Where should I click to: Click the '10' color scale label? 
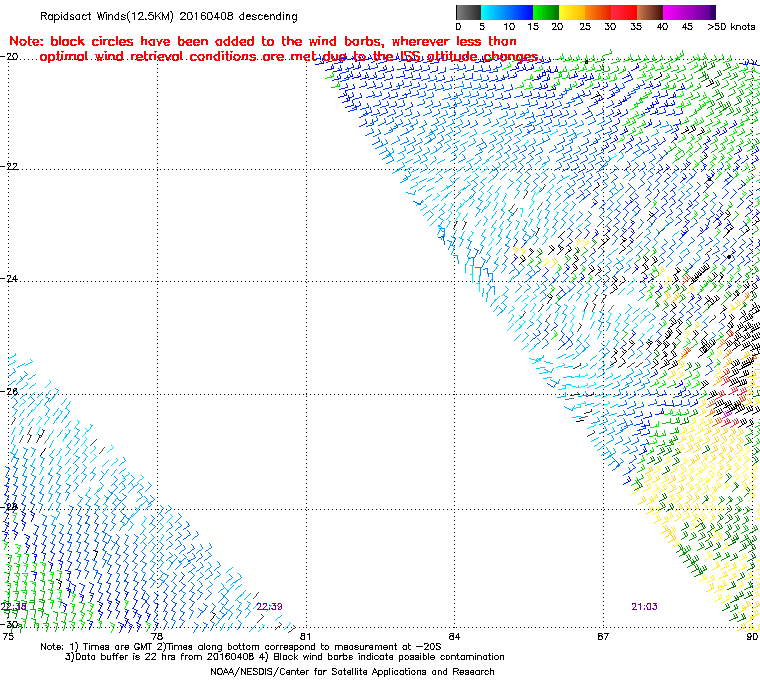pyautogui.click(x=509, y=27)
